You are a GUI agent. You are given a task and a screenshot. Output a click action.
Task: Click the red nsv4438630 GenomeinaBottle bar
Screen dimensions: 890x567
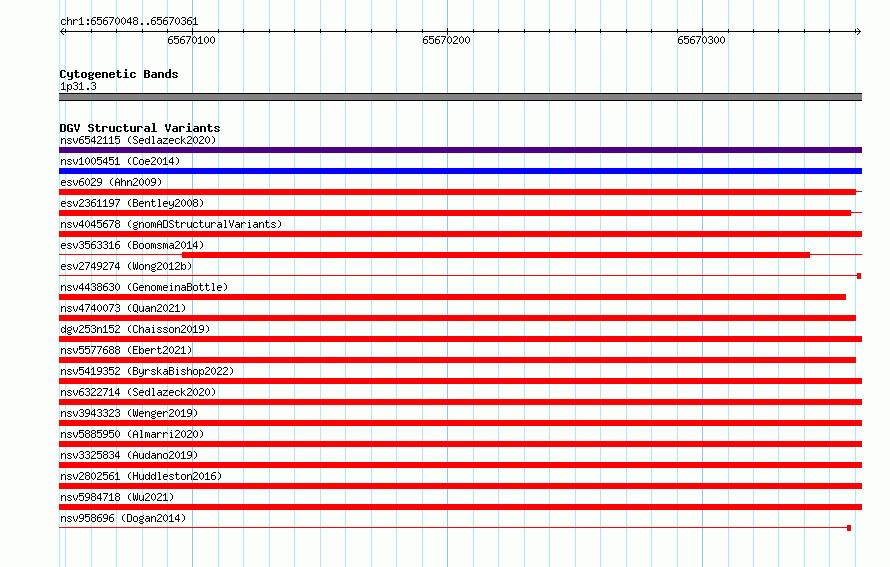coord(452,297)
